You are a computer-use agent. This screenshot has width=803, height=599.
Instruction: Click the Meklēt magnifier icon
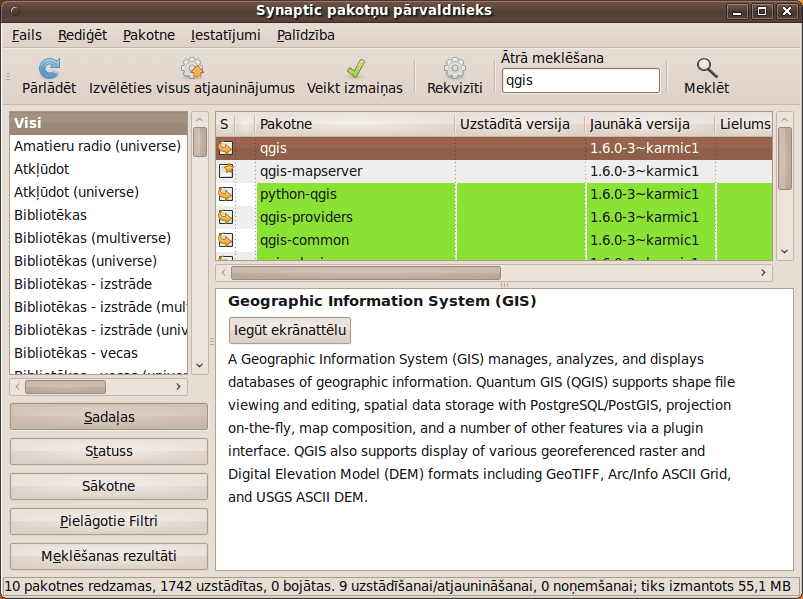tap(707, 68)
